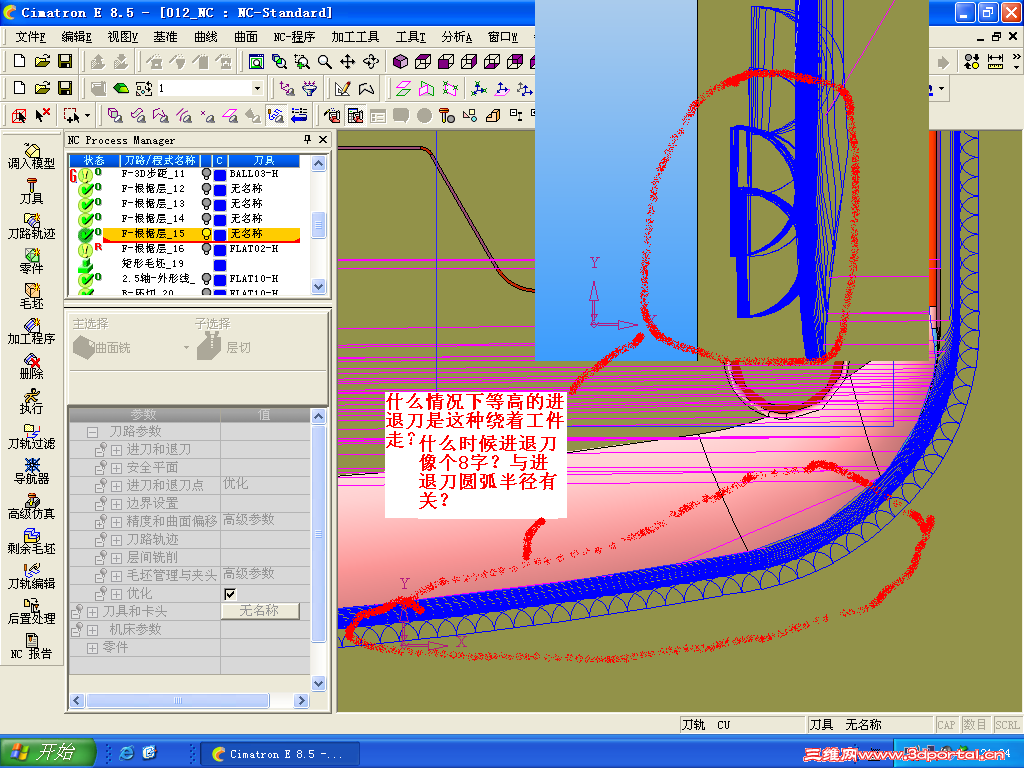Toggle the 优化 checkbox
The height and width of the screenshot is (768, 1024).
(230, 594)
